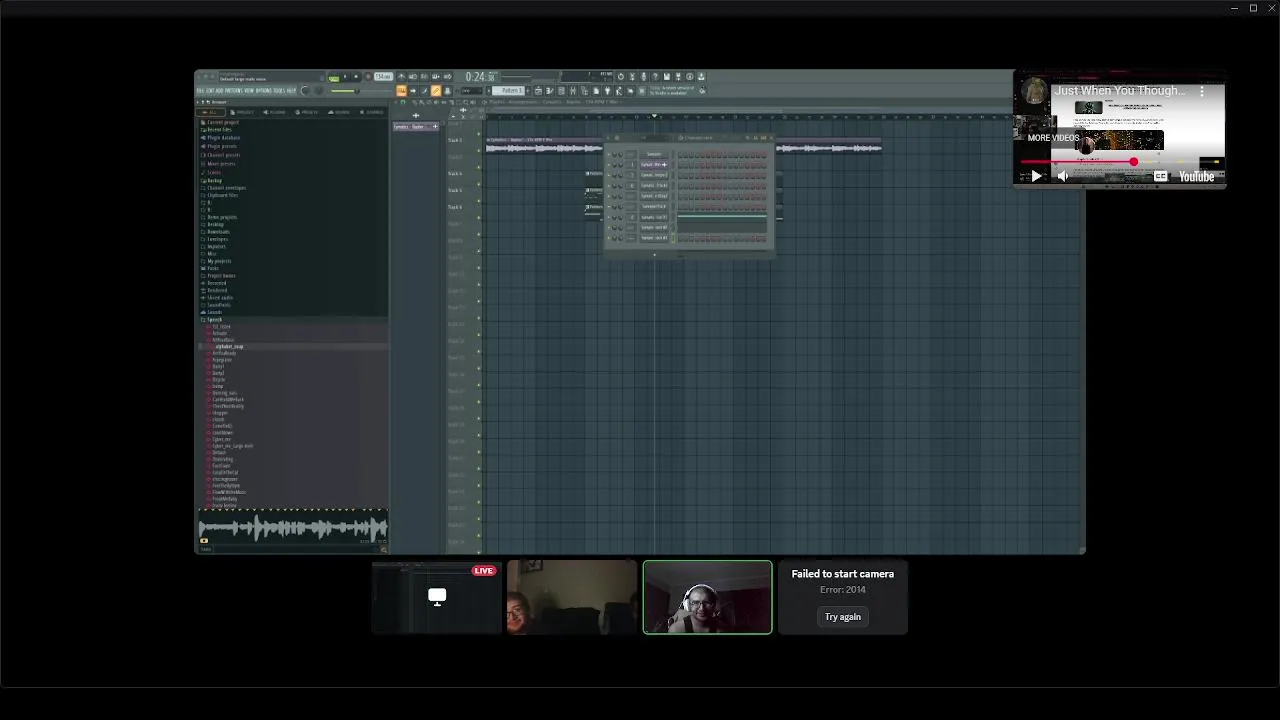Click the YouTube logo link in player
1280x720 pixels.
click(1196, 176)
